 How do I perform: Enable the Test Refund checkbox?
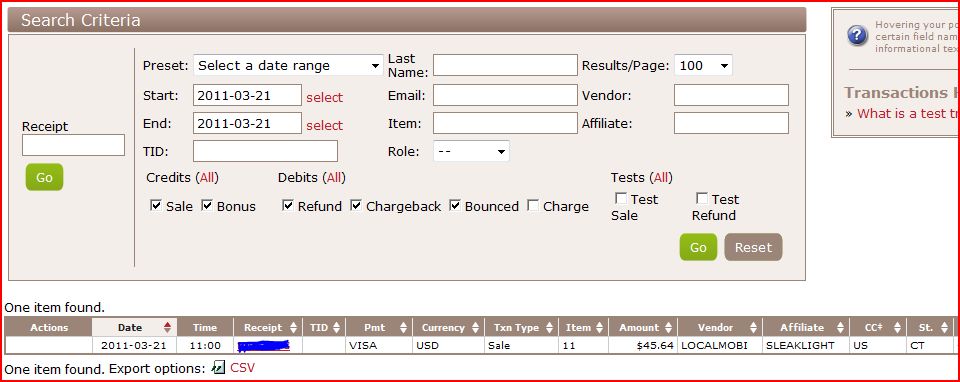(x=702, y=198)
